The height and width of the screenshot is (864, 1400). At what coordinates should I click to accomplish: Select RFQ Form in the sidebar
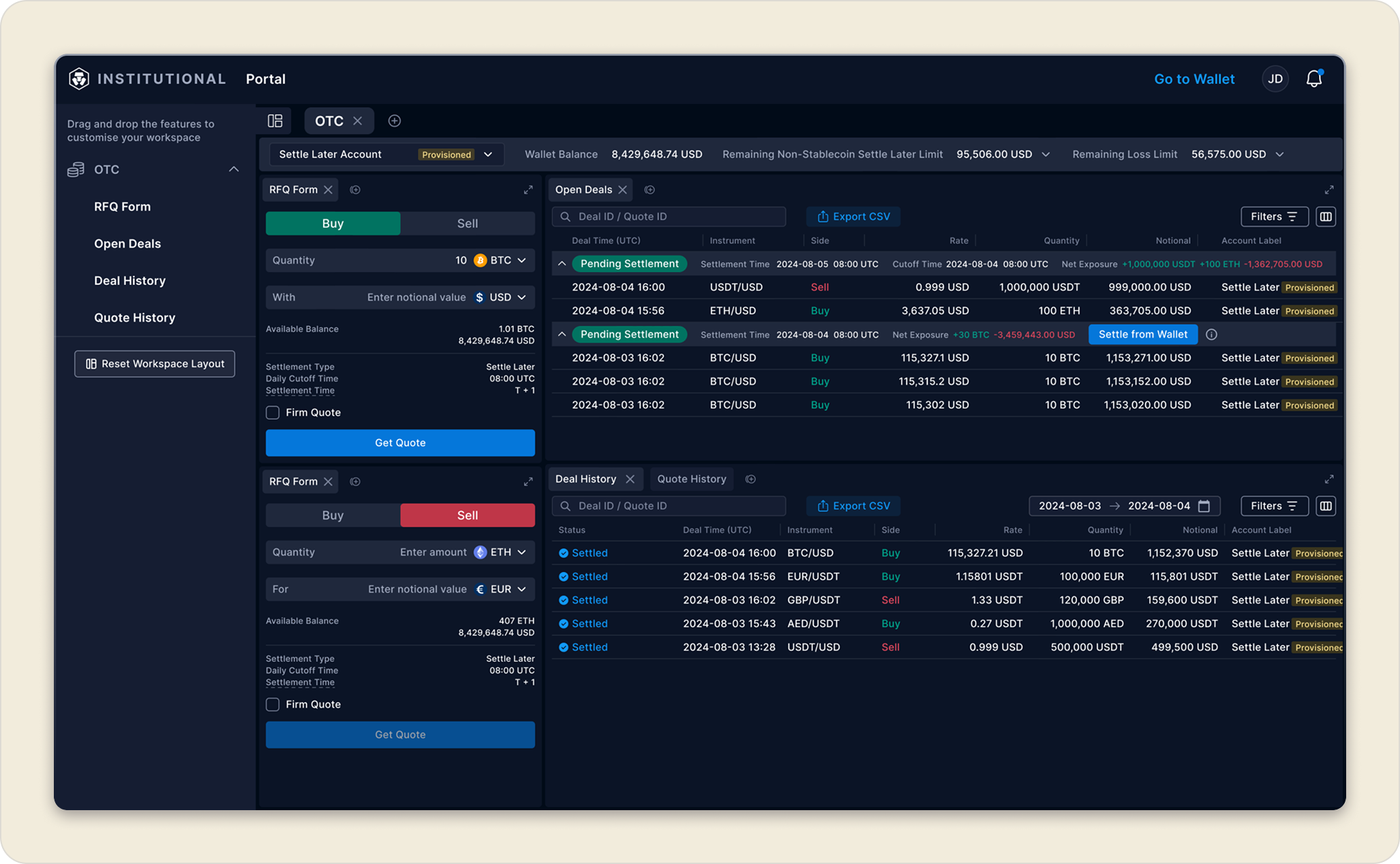tap(123, 207)
